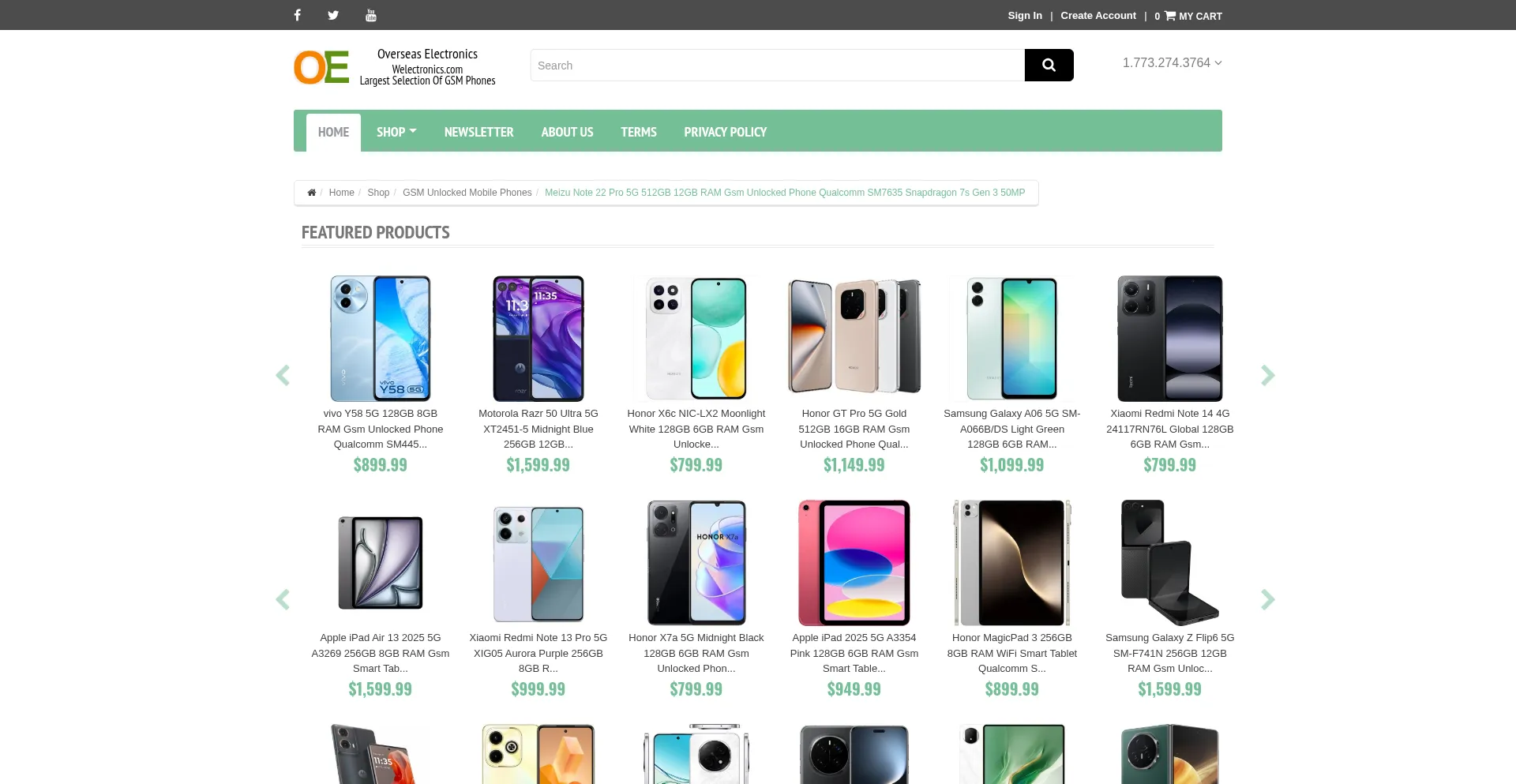Open the Apple iPad Air 13 image
The image size is (1516, 784).
click(381, 563)
